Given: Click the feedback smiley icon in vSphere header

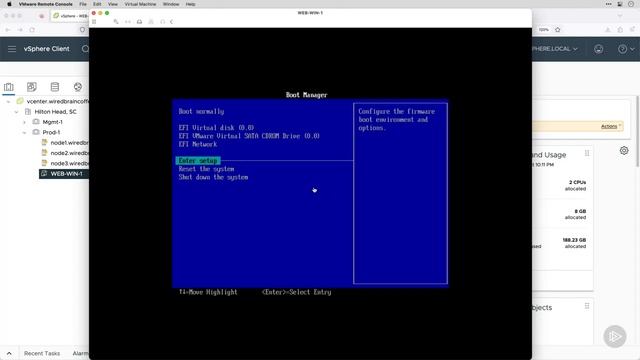Looking at the screenshot, I should coord(599,49).
